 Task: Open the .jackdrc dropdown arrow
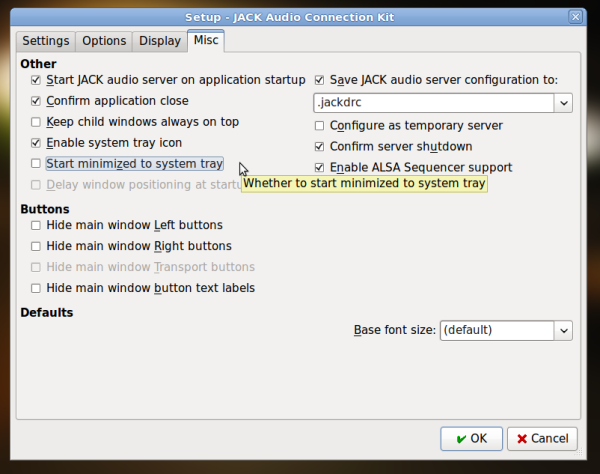pyautogui.click(x=563, y=103)
